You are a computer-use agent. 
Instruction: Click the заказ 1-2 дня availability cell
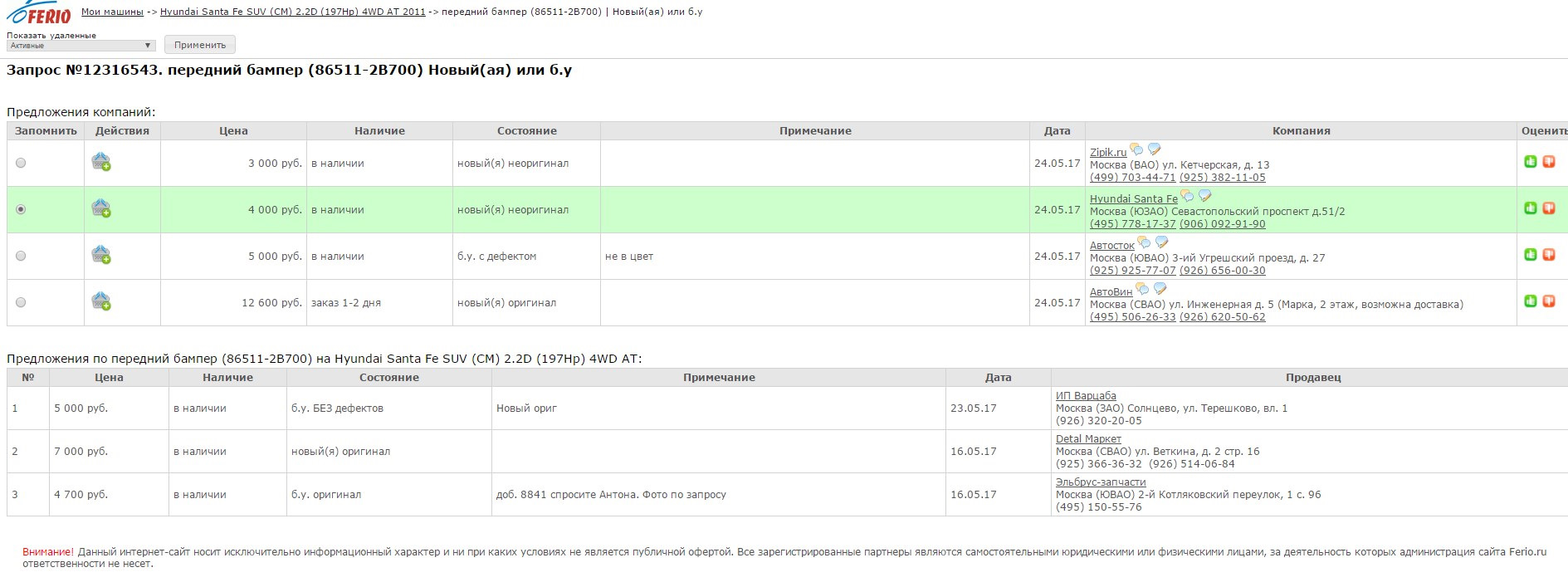(x=379, y=303)
